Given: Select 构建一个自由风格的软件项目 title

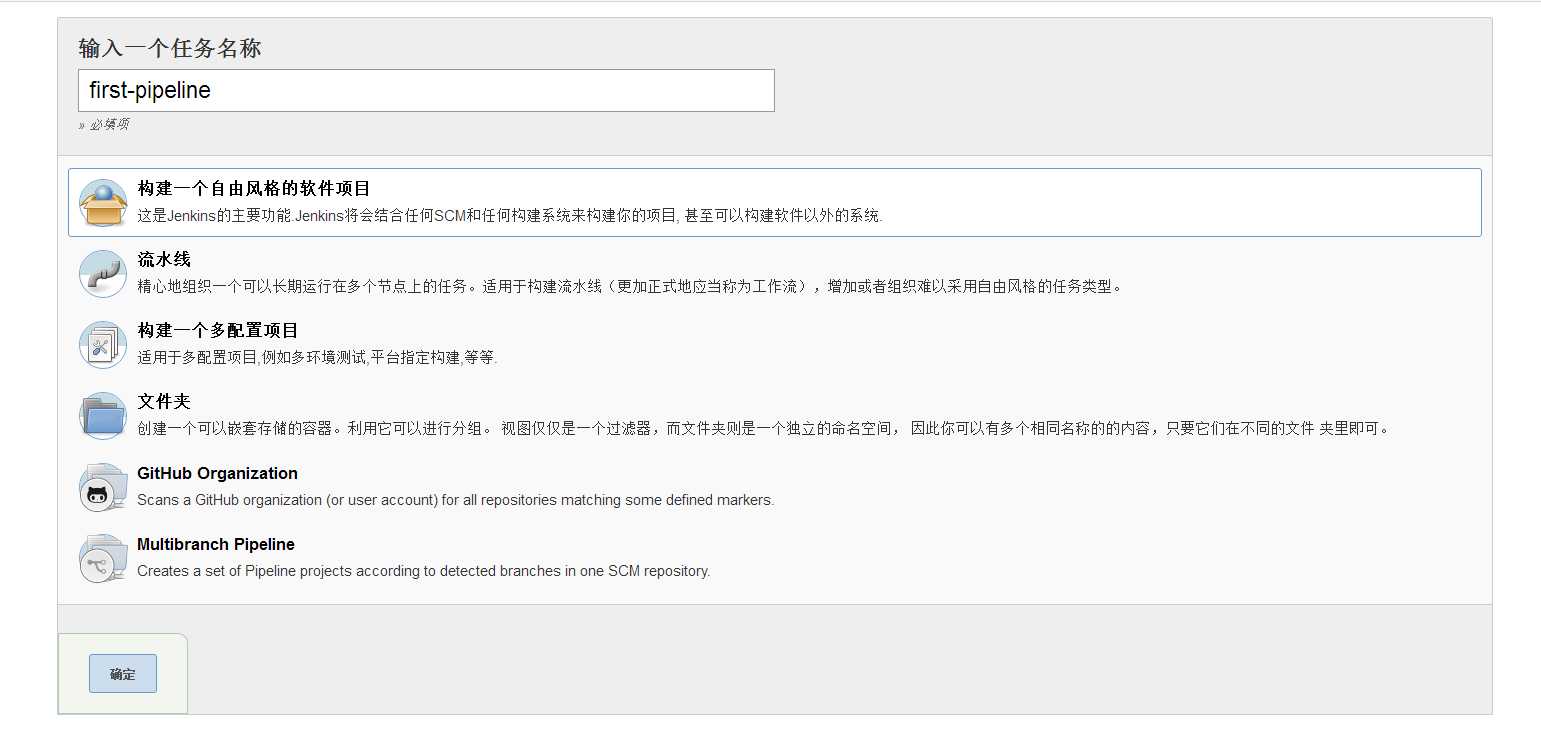Looking at the screenshot, I should point(254,188).
